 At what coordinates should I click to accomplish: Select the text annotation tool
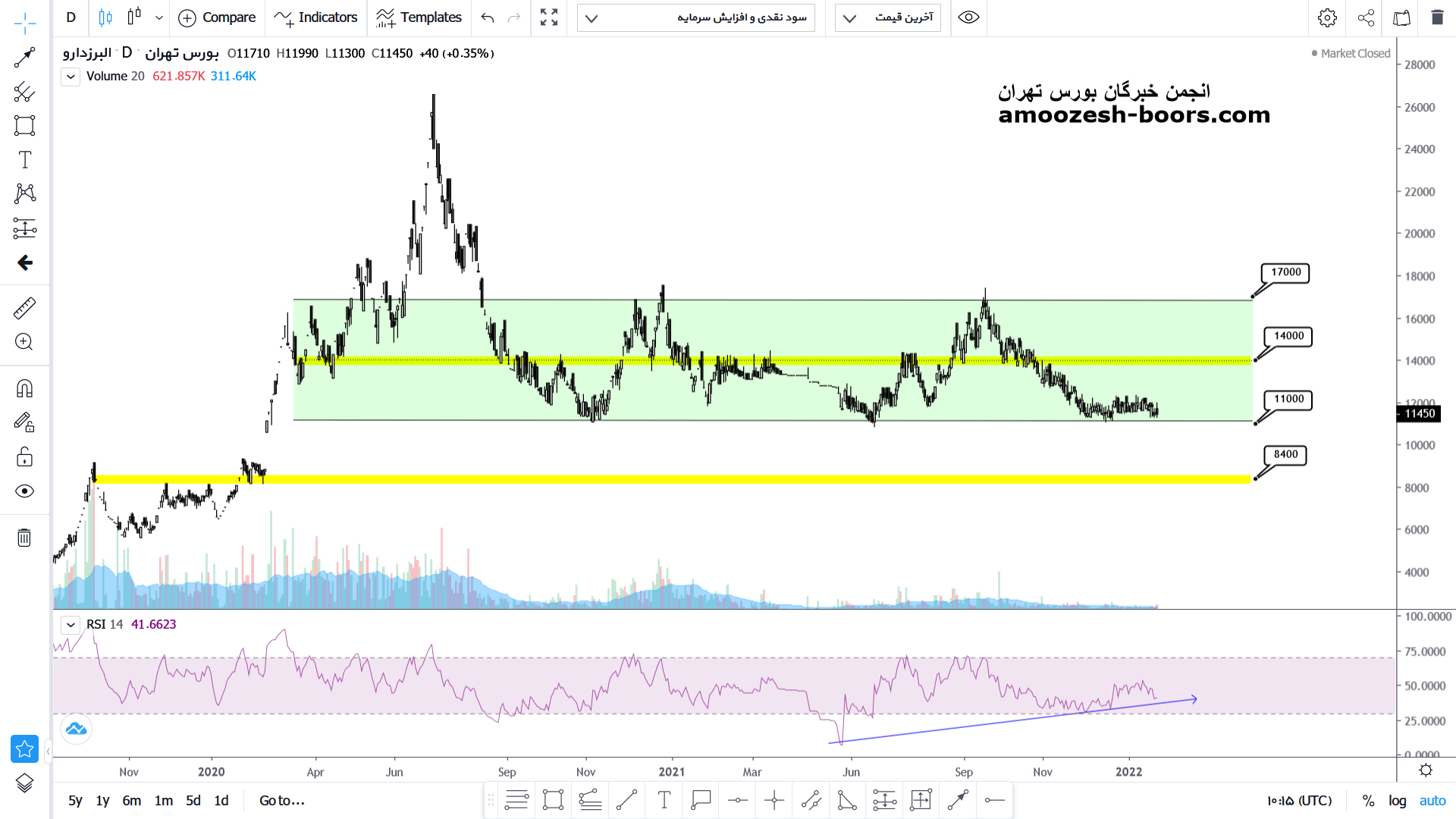(24, 160)
